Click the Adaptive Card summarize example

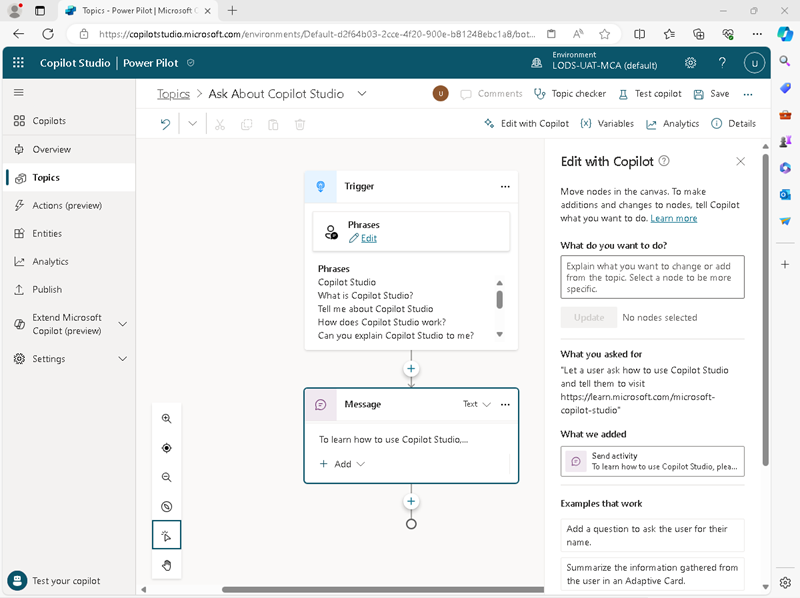pos(653,574)
